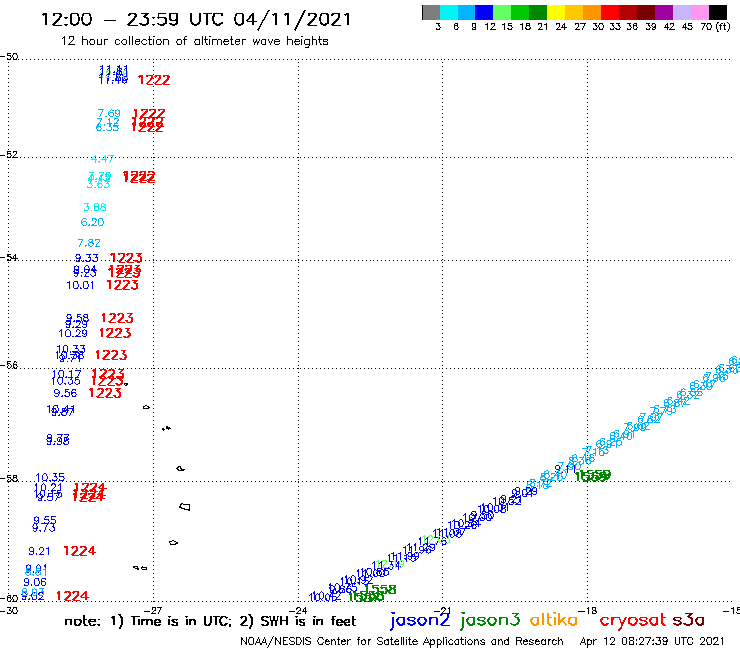
Task: Pick the pink 70 ft color swatch
Action: [700, 12]
